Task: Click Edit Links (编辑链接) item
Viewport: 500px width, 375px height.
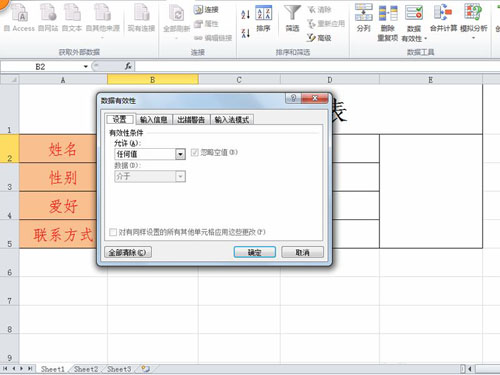Action: tap(213, 38)
